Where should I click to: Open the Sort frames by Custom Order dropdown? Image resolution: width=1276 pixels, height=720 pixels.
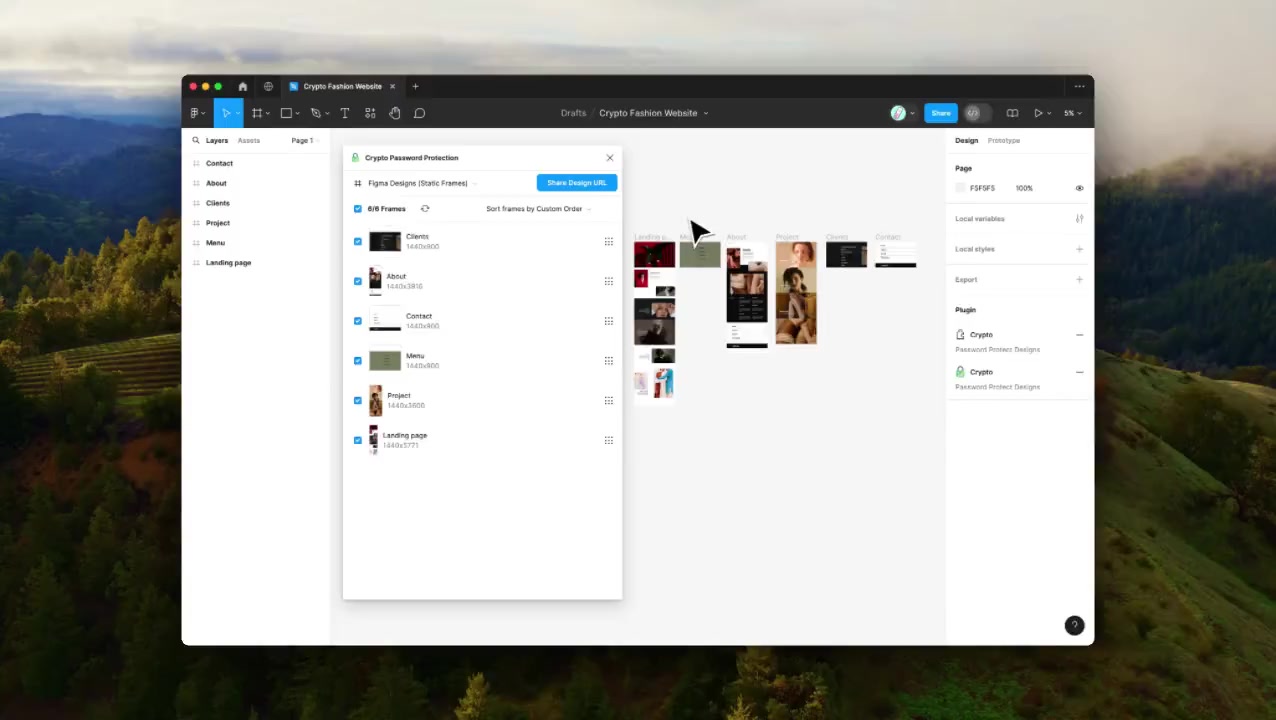(538, 209)
